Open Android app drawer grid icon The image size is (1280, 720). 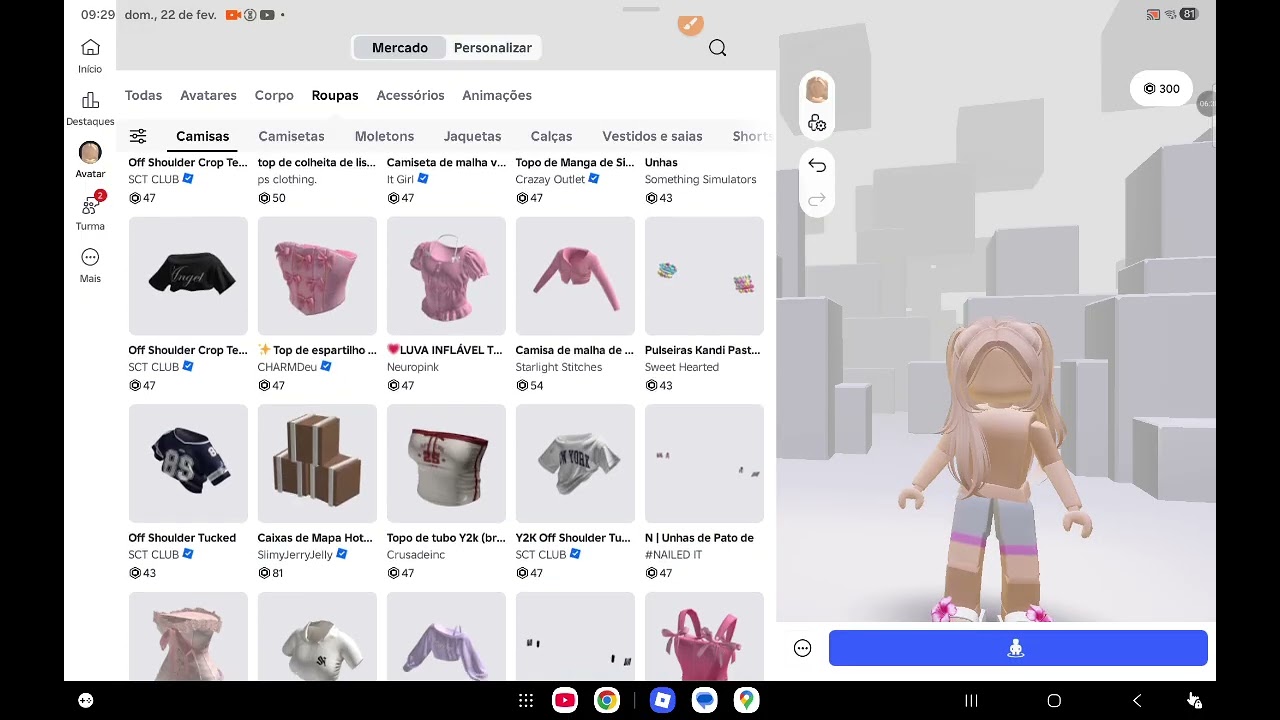click(x=525, y=701)
